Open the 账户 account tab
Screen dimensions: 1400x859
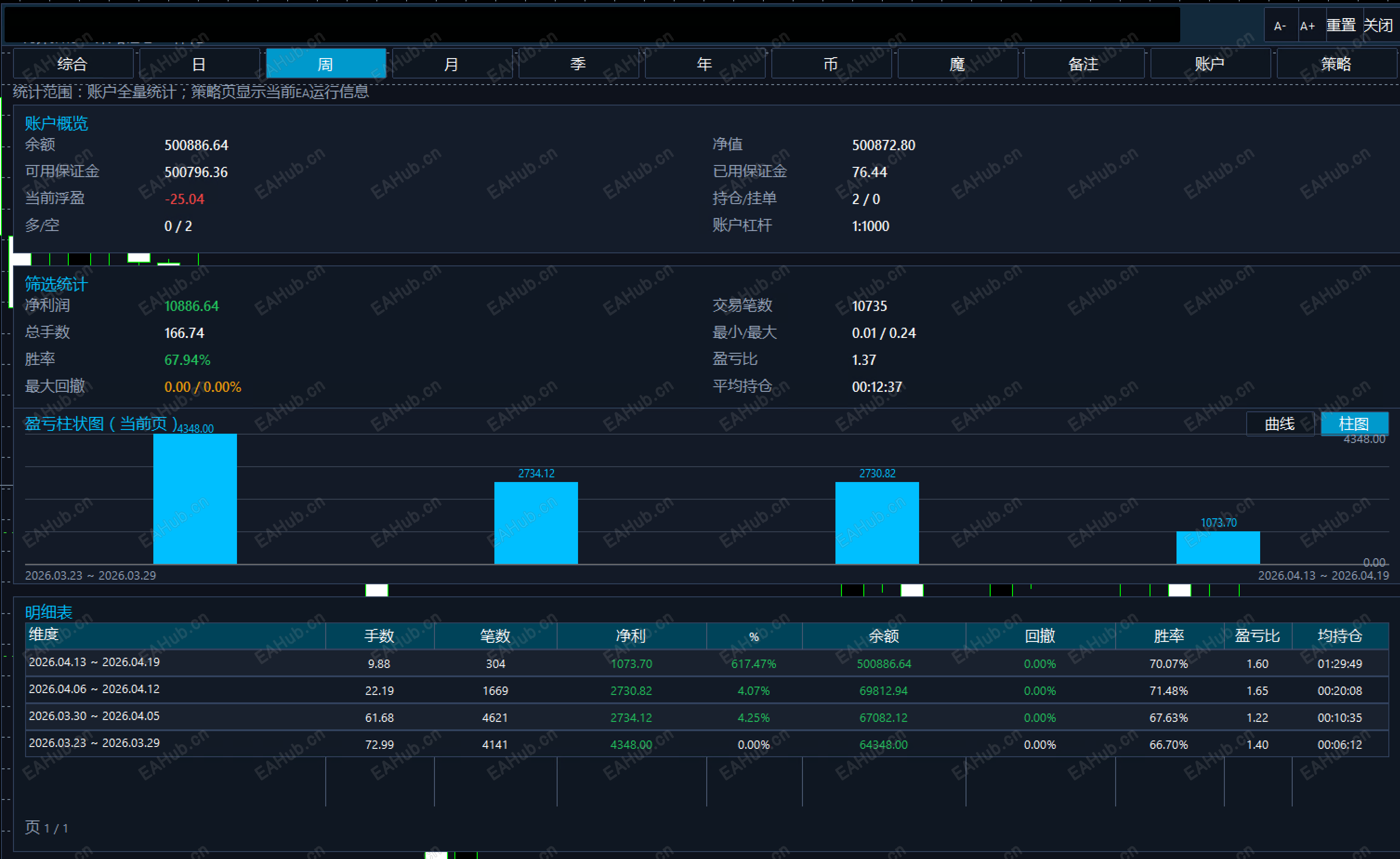(x=1210, y=64)
